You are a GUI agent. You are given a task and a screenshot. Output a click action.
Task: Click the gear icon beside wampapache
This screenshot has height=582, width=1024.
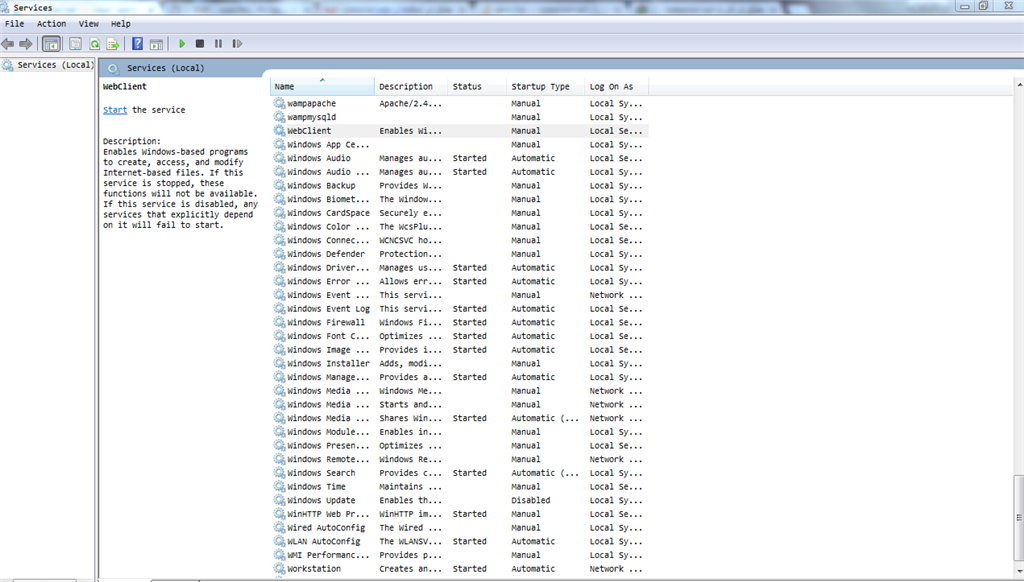point(280,103)
